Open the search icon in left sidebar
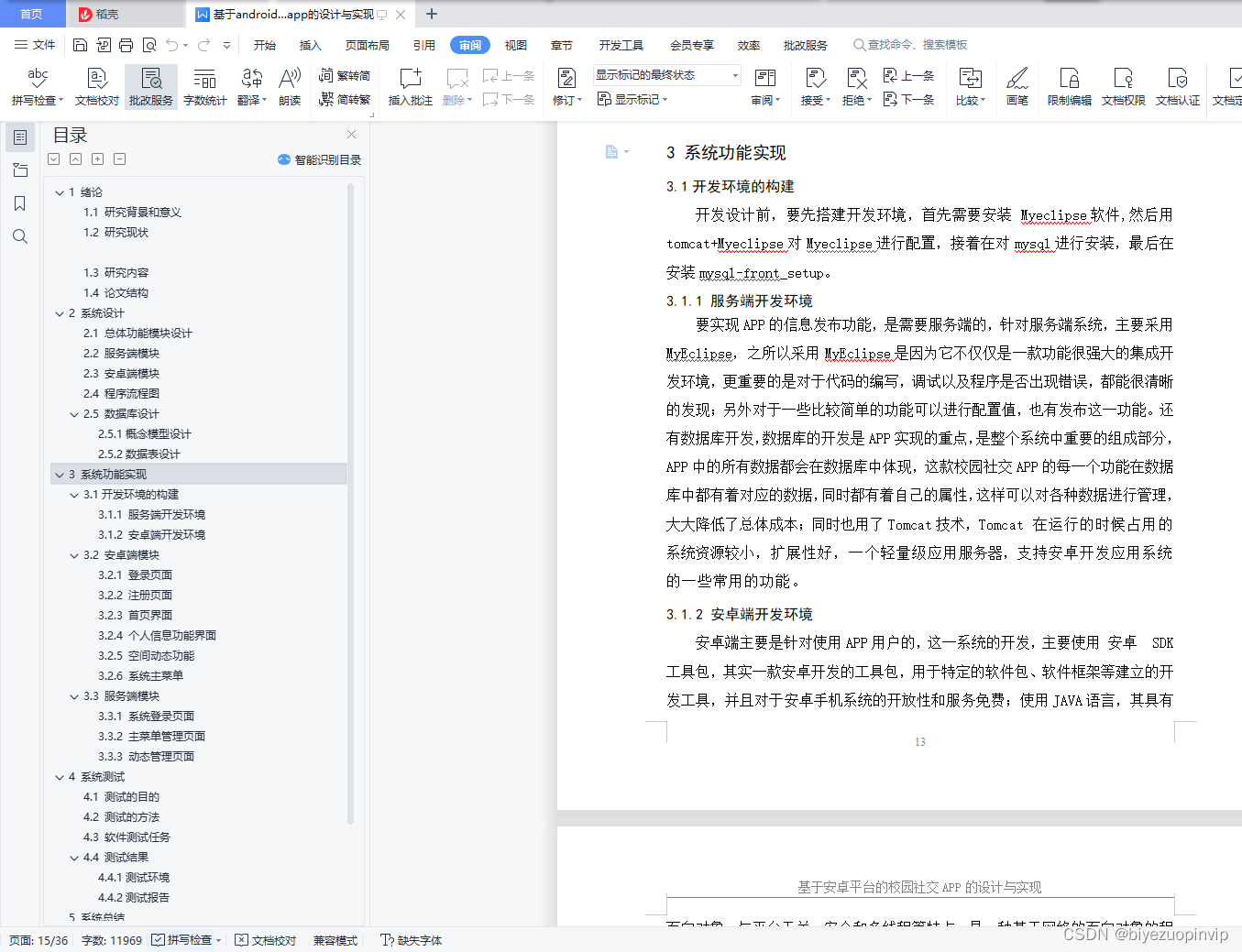Screen dimensions: 1242x952 coord(20,236)
